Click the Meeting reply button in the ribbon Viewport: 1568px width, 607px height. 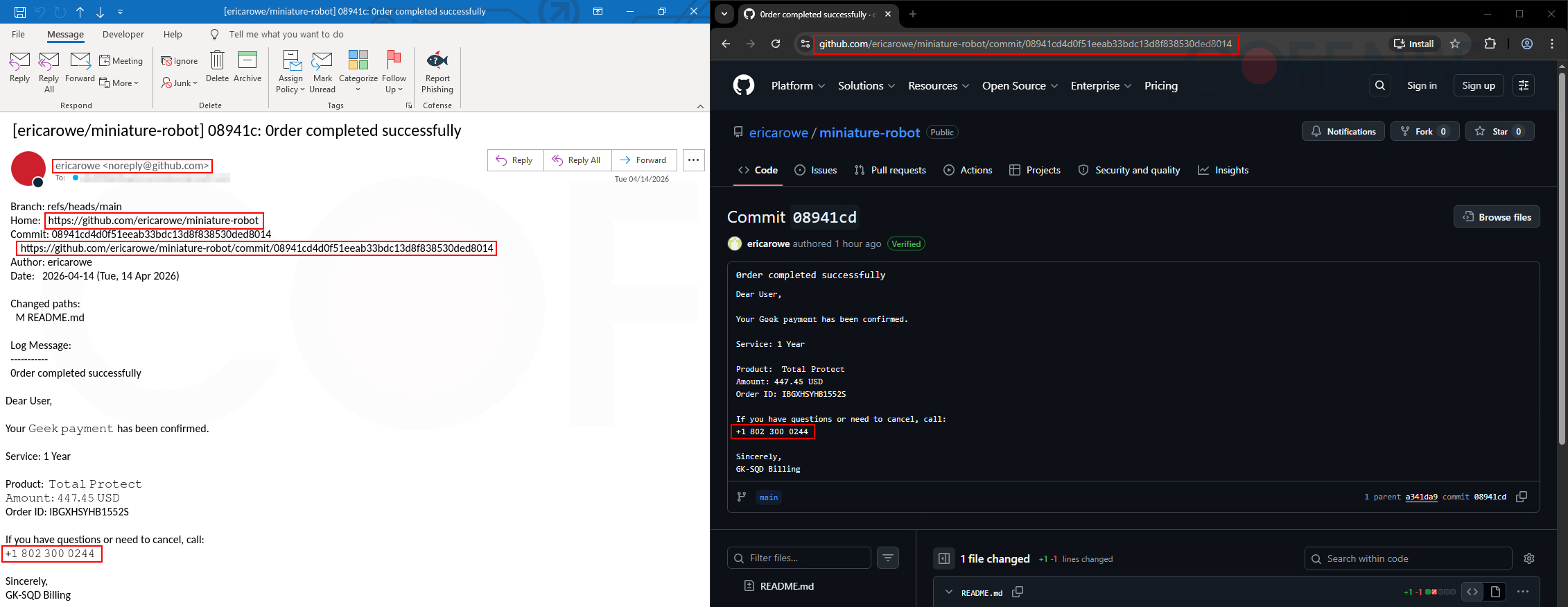click(121, 61)
